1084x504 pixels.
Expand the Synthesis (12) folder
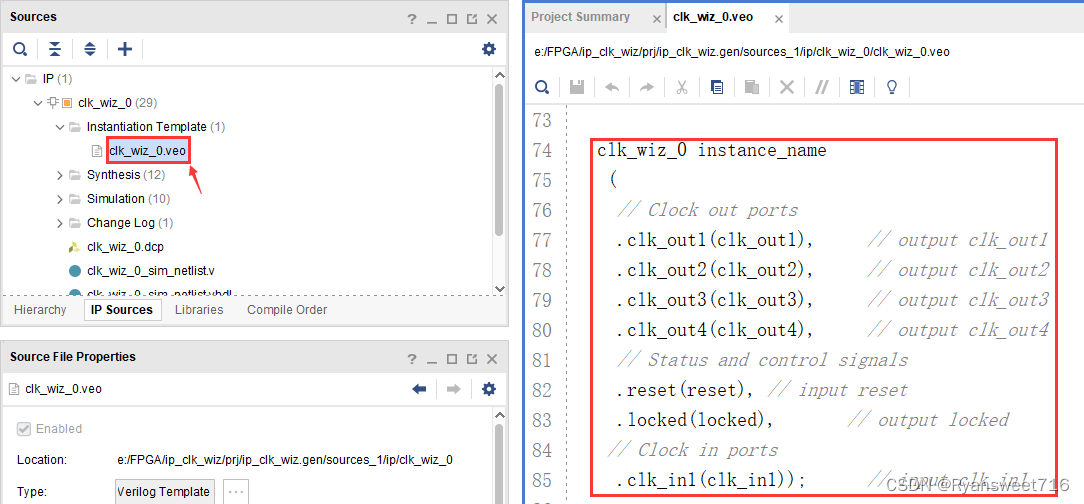(x=60, y=175)
